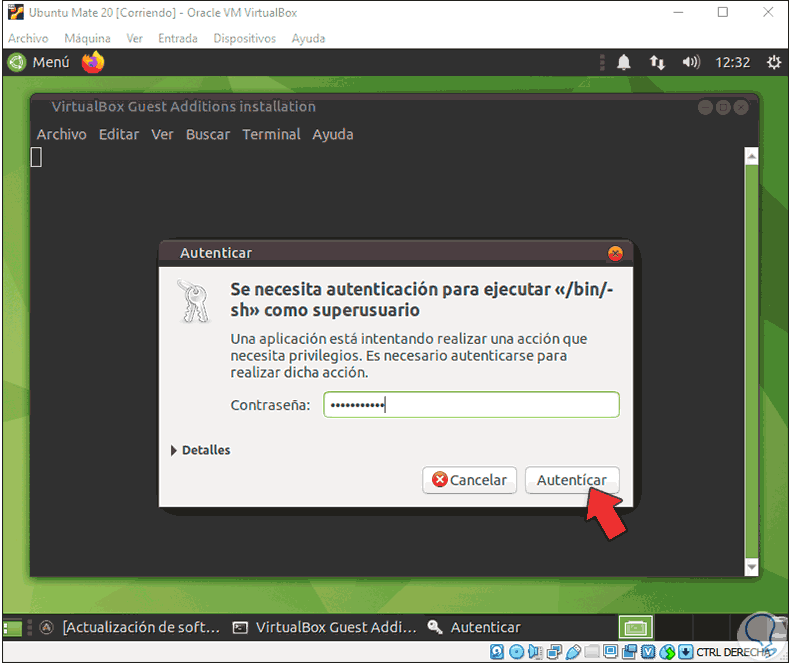Select the active workspace in the workspace switcher
This screenshot has height=663, width=792.
tap(636, 628)
